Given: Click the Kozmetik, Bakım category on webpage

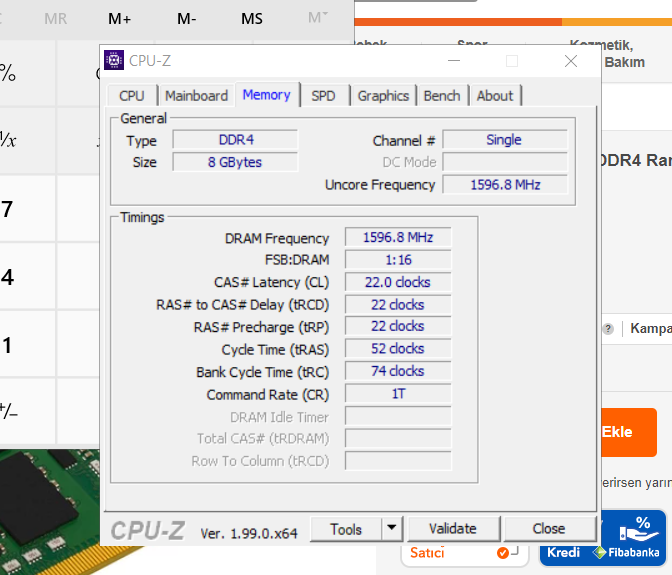Looking at the screenshot, I should point(608,54).
